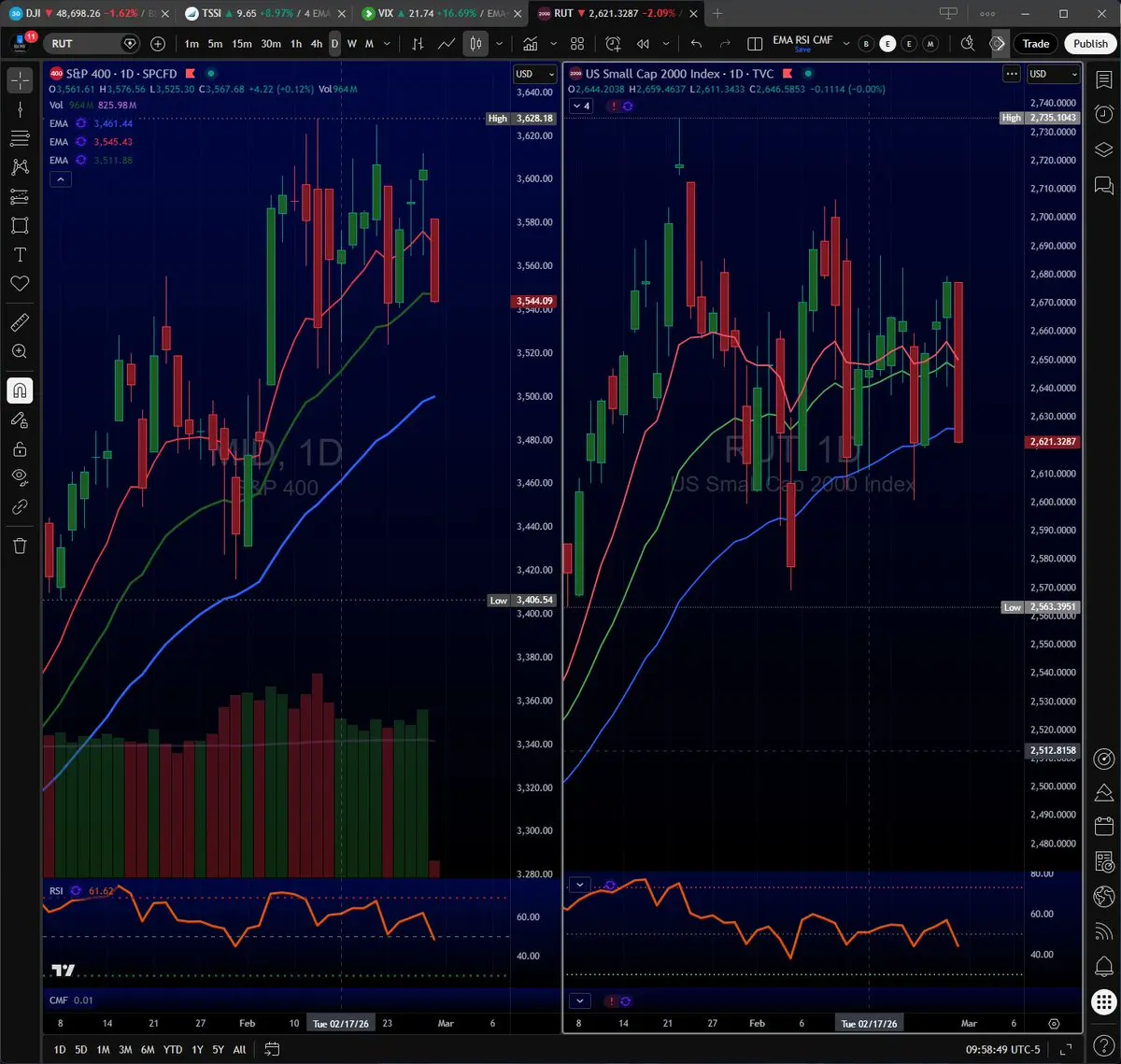
Task: Set the range to YTD
Action: pyautogui.click(x=173, y=1049)
